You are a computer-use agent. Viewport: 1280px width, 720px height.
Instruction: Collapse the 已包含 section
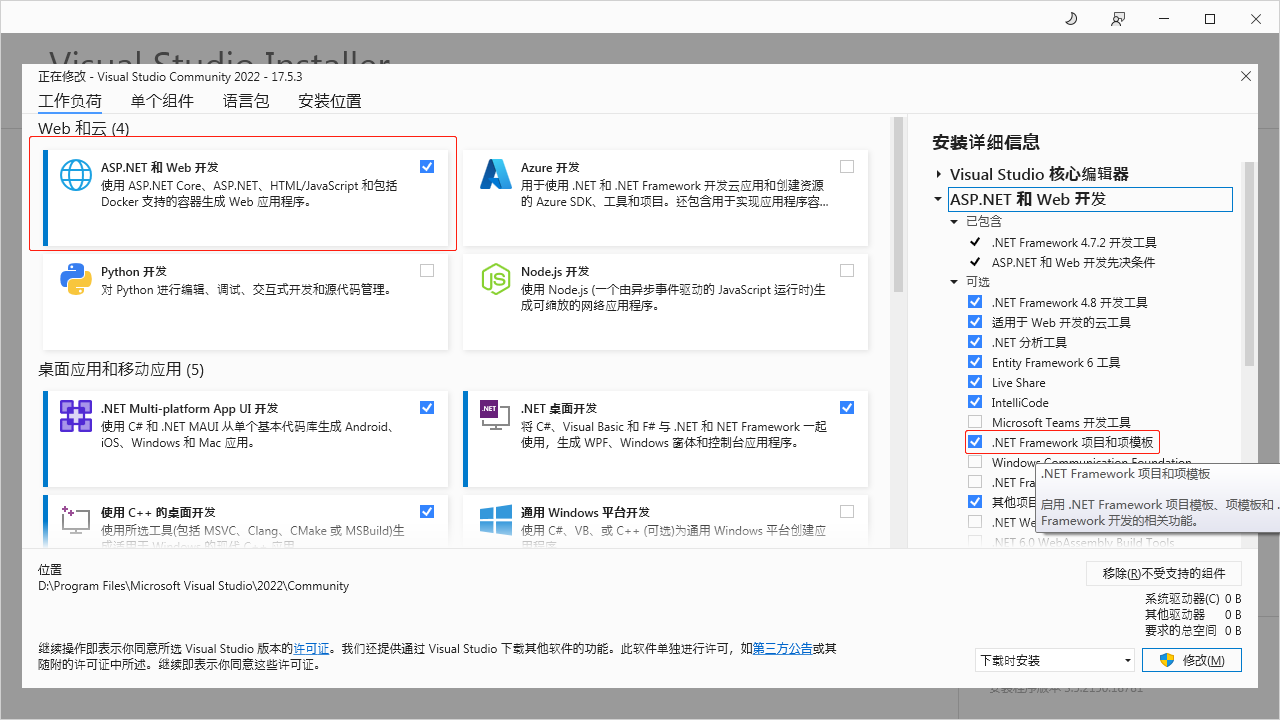tap(955, 222)
